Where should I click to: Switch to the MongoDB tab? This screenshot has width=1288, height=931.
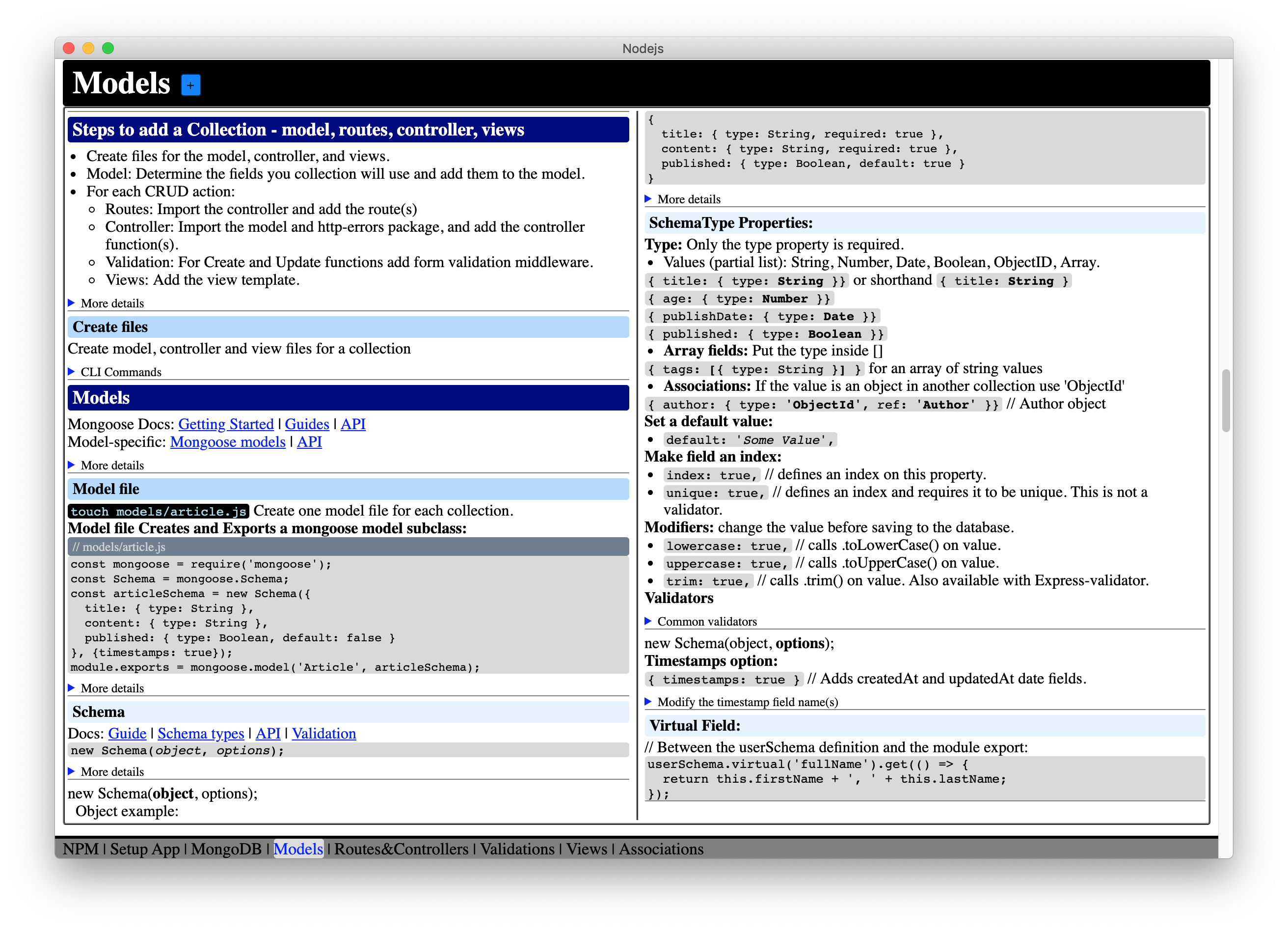pos(226,849)
